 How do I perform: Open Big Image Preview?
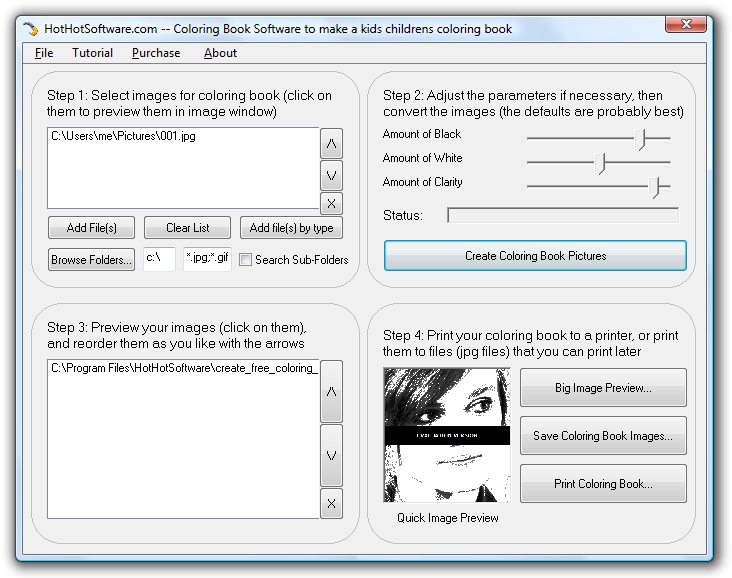pos(603,388)
